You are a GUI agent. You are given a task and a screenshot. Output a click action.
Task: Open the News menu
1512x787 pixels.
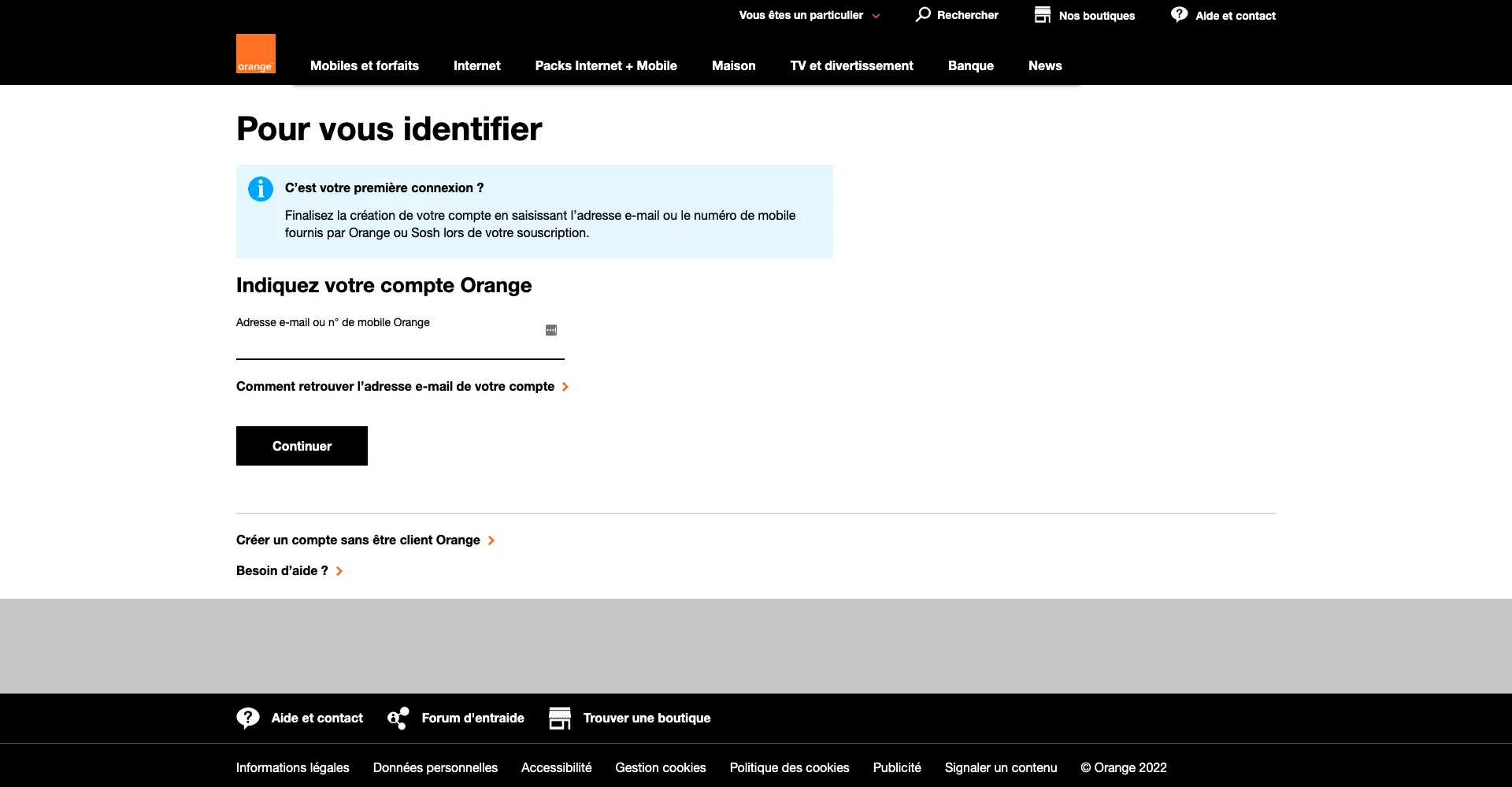click(1045, 65)
